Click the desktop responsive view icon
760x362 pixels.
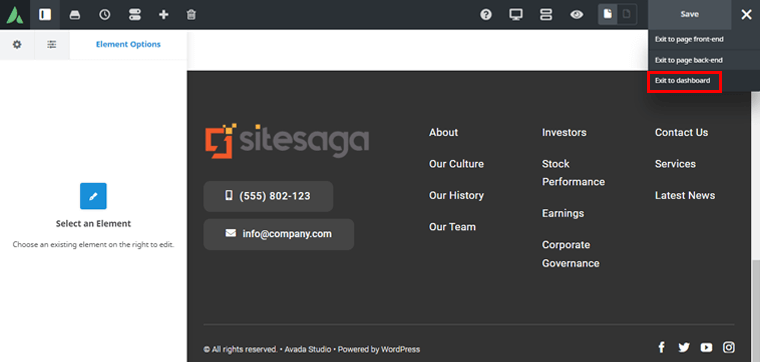point(516,15)
